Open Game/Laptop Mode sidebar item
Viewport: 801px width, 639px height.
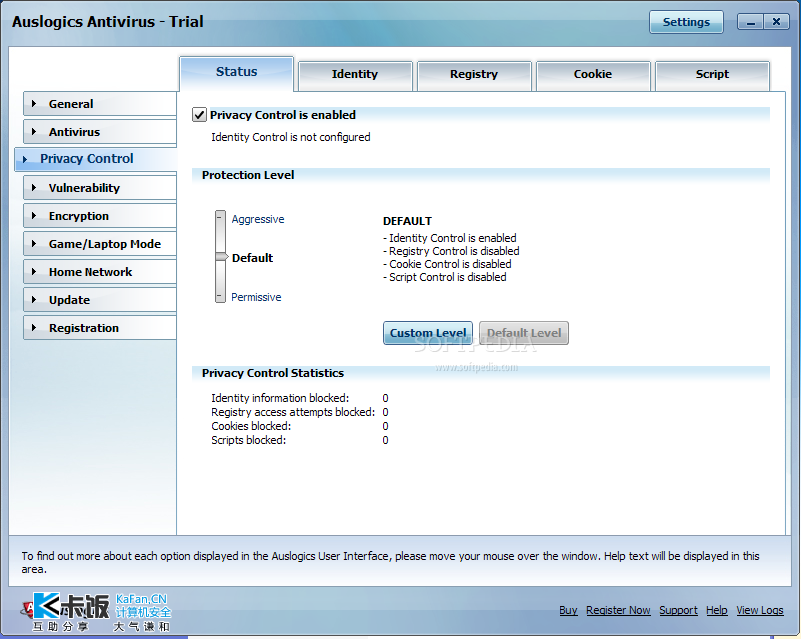tap(100, 244)
